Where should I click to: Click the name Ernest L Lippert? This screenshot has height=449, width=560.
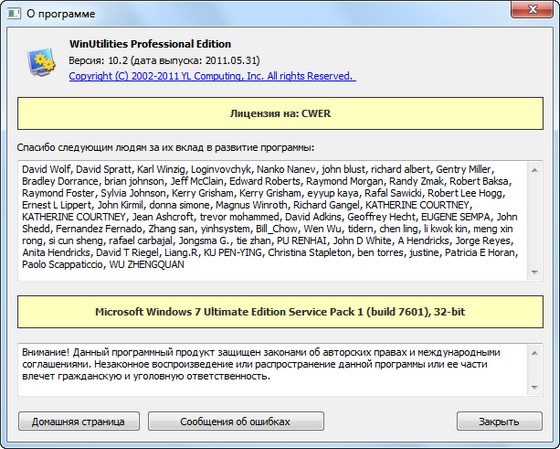pyautogui.click(x=56, y=205)
